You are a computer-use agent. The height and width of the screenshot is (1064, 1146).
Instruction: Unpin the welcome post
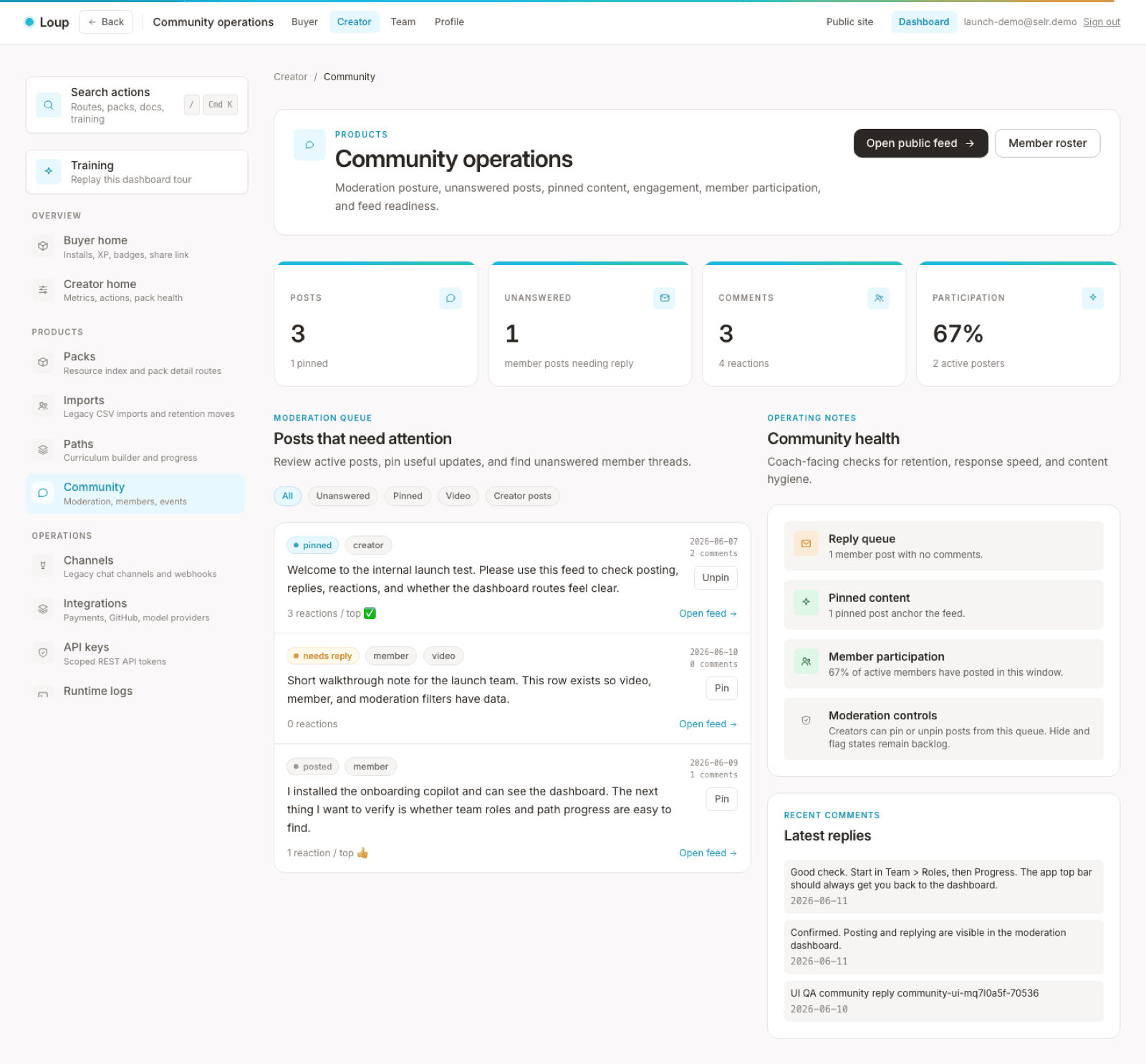(x=716, y=577)
